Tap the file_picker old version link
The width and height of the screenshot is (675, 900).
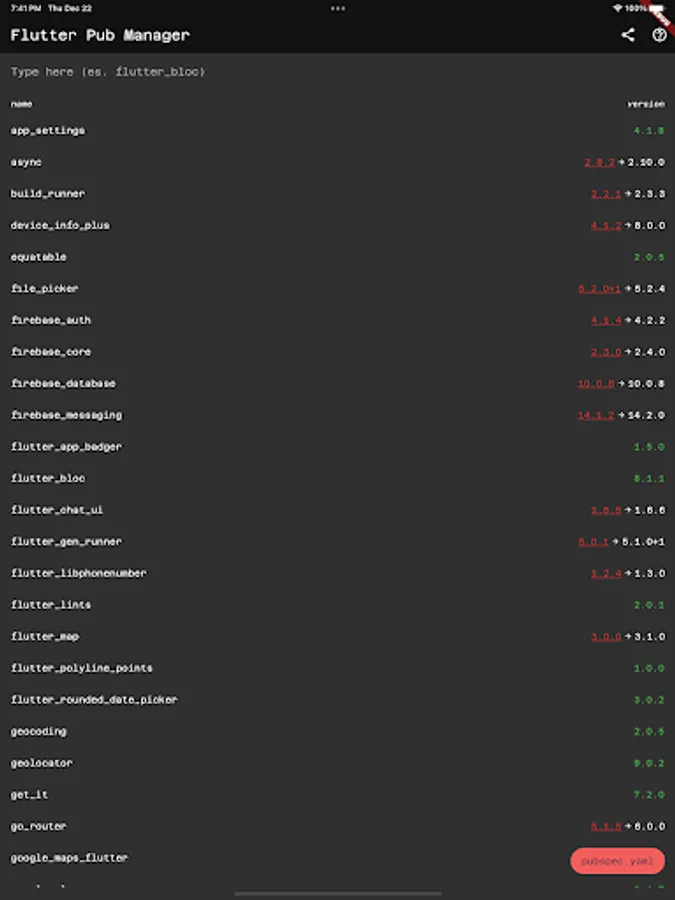[x=599, y=289]
